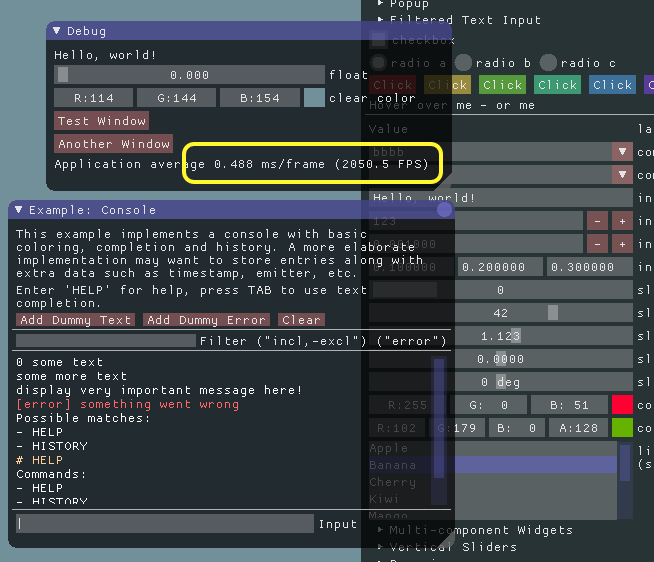Screen dimensions: 654x562
Task: Focus the console Input text field
Action: (x=165, y=524)
